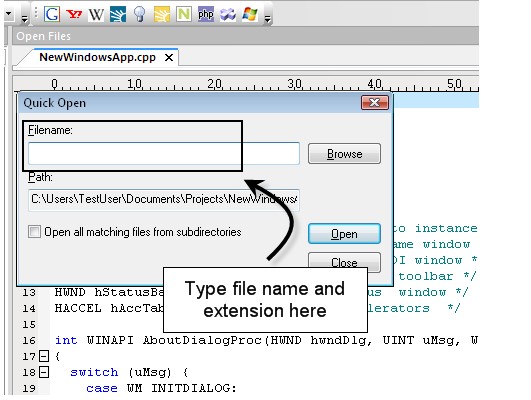Open overflow options after Windows flag icon
Screen dimensions: 531x400
268,19
